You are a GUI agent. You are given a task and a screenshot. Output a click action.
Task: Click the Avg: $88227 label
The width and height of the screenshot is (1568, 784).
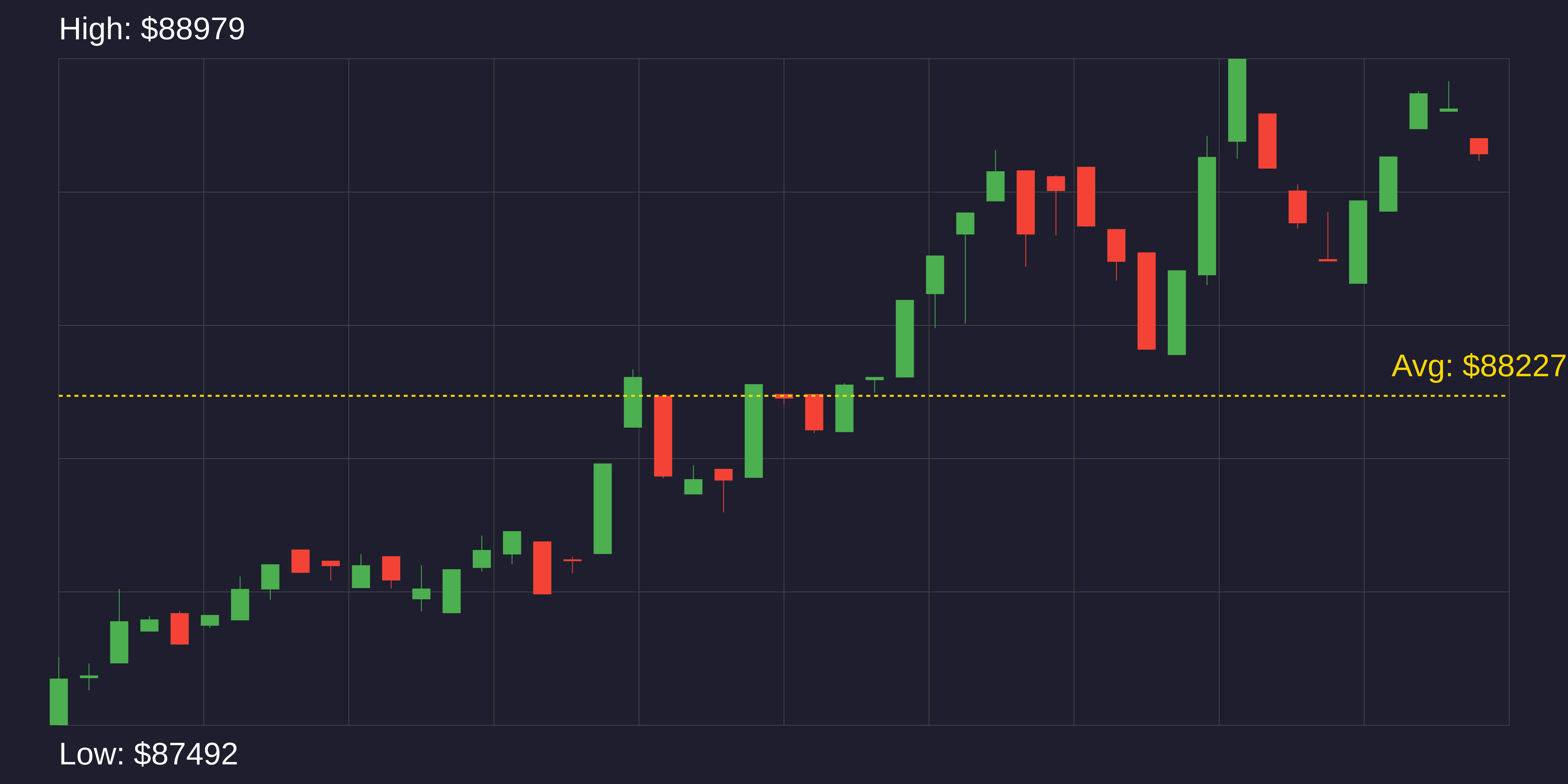1478,367
